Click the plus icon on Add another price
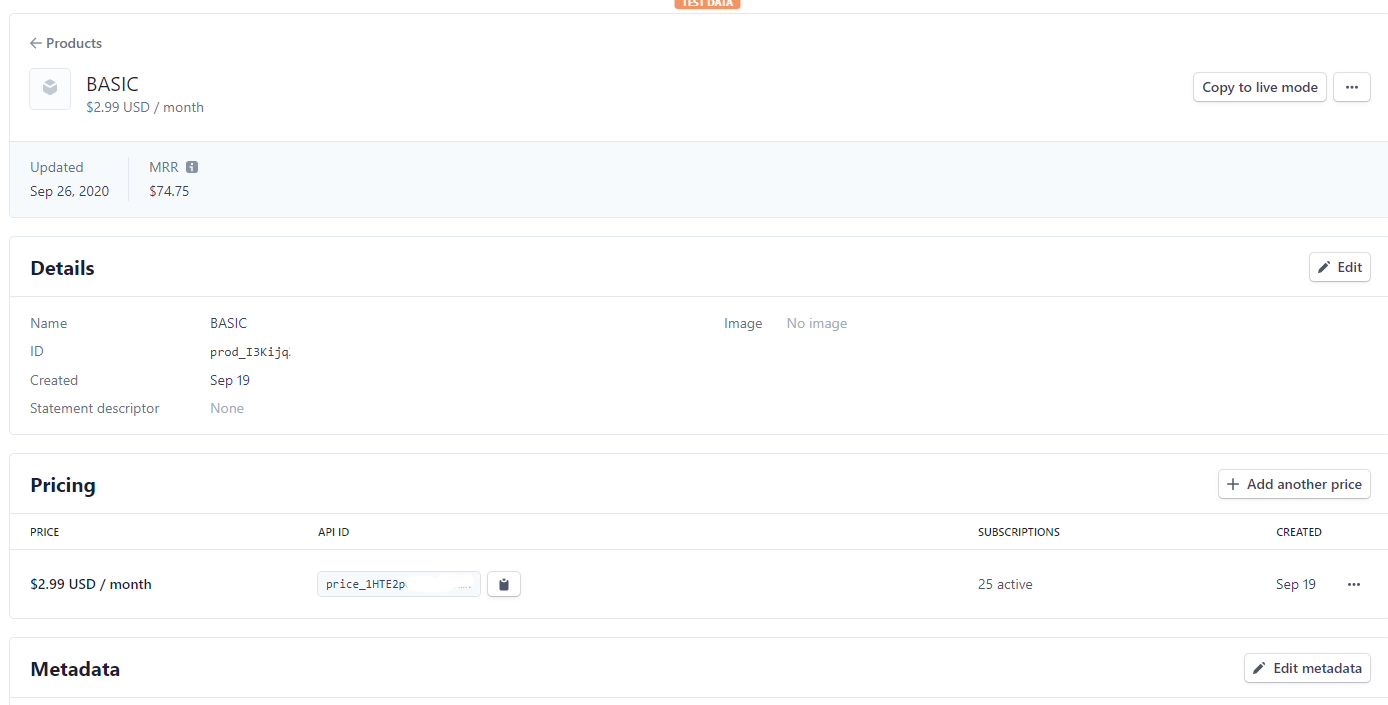Viewport: 1388px width, 705px height. [x=1231, y=484]
